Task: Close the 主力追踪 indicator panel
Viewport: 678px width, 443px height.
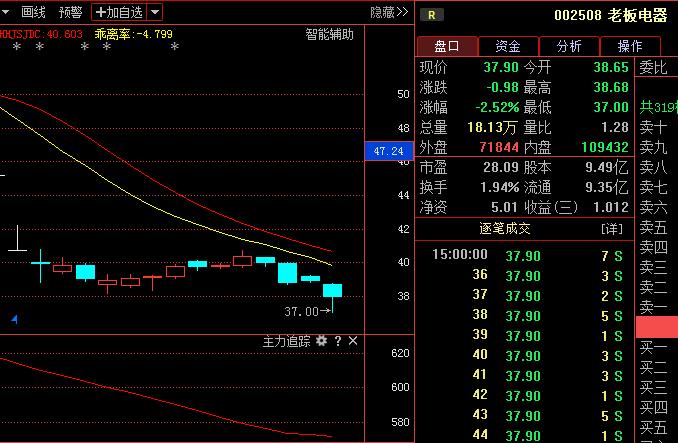Action: click(353, 341)
